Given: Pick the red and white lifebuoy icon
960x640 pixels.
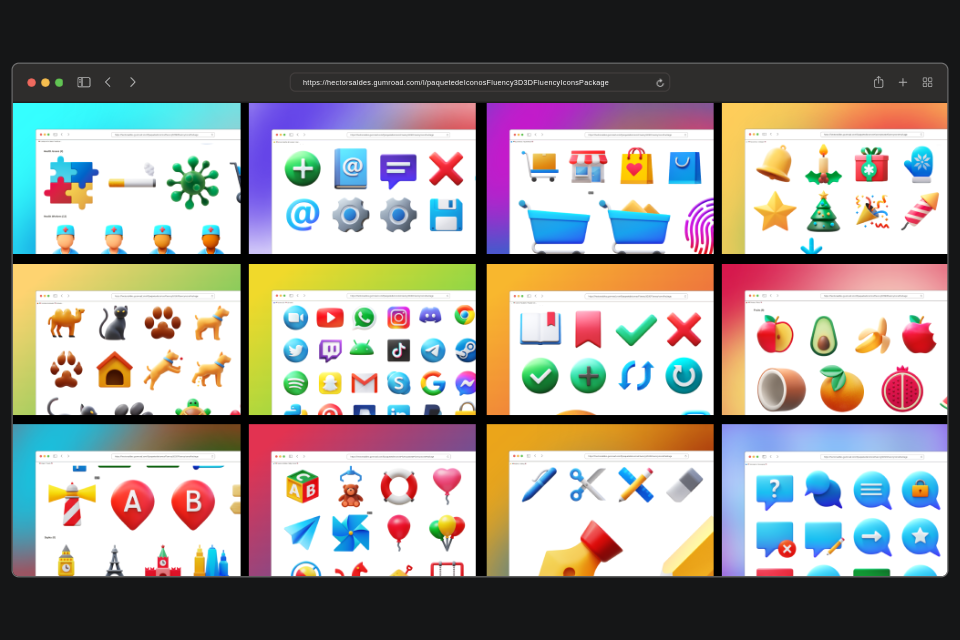Looking at the screenshot, I should (x=399, y=488).
